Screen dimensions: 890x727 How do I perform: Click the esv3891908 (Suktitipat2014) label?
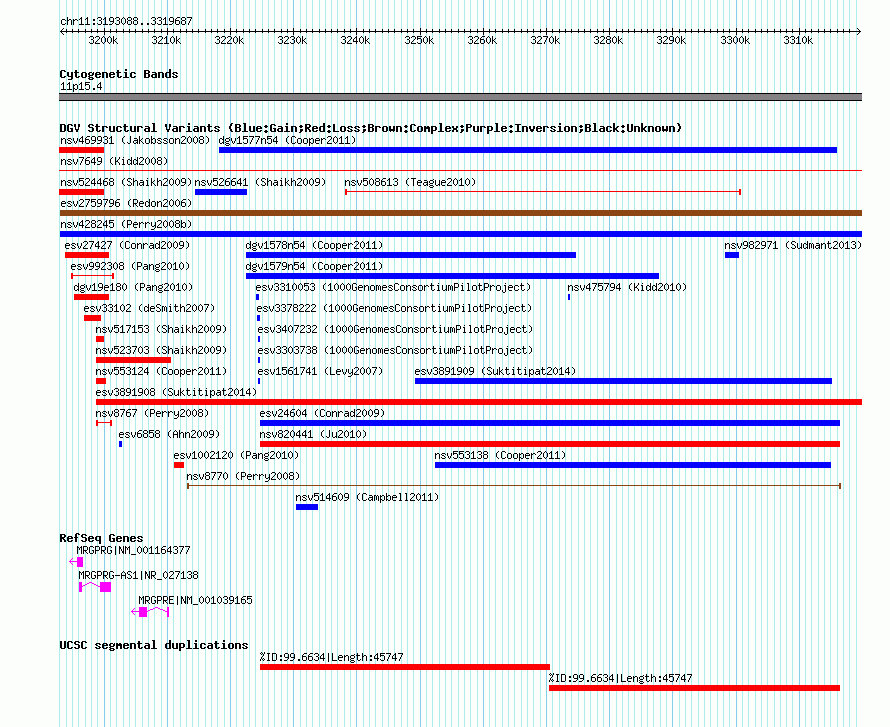coord(176,392)
